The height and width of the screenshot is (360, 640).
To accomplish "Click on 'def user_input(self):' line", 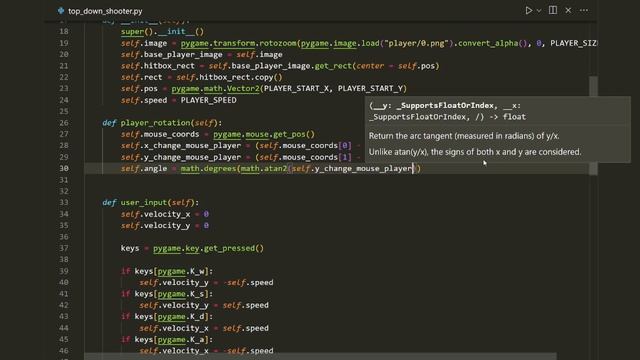I will coord(151,202).
